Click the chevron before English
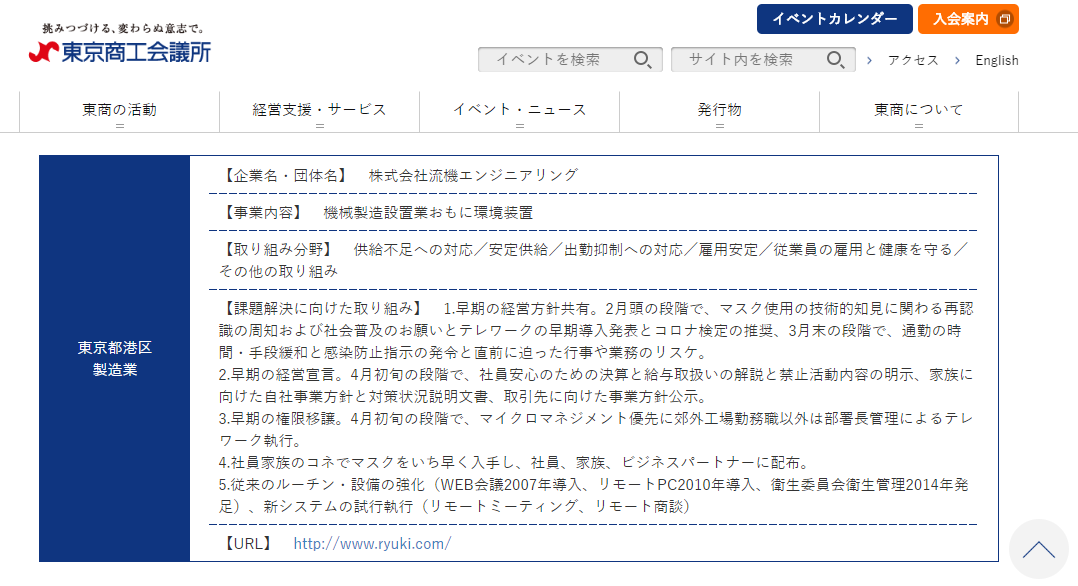1078x586 pixels. 957,61
